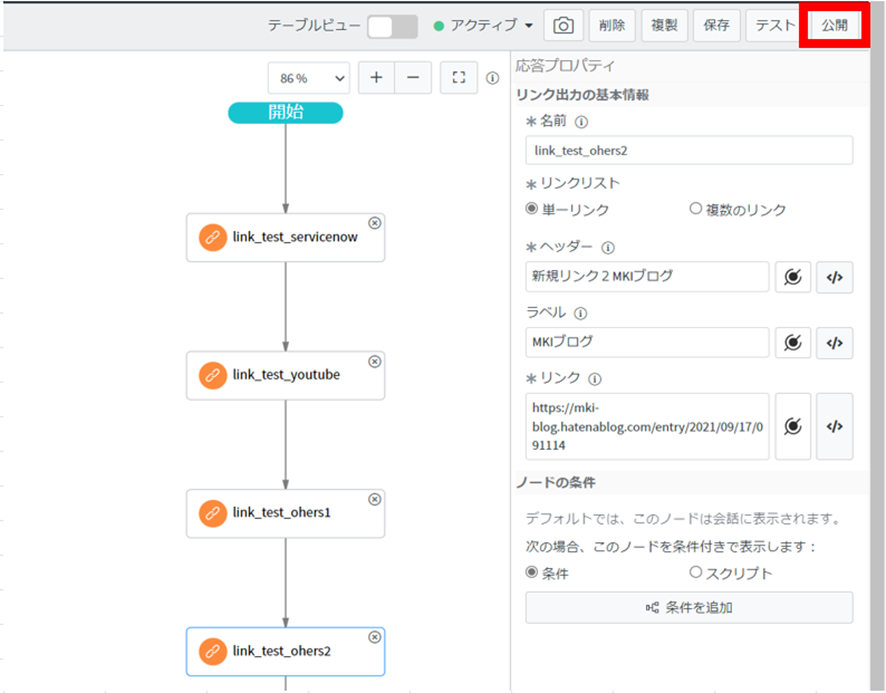
Task: Open the 86 % zoom level dropdown
Action: point(309,77)
